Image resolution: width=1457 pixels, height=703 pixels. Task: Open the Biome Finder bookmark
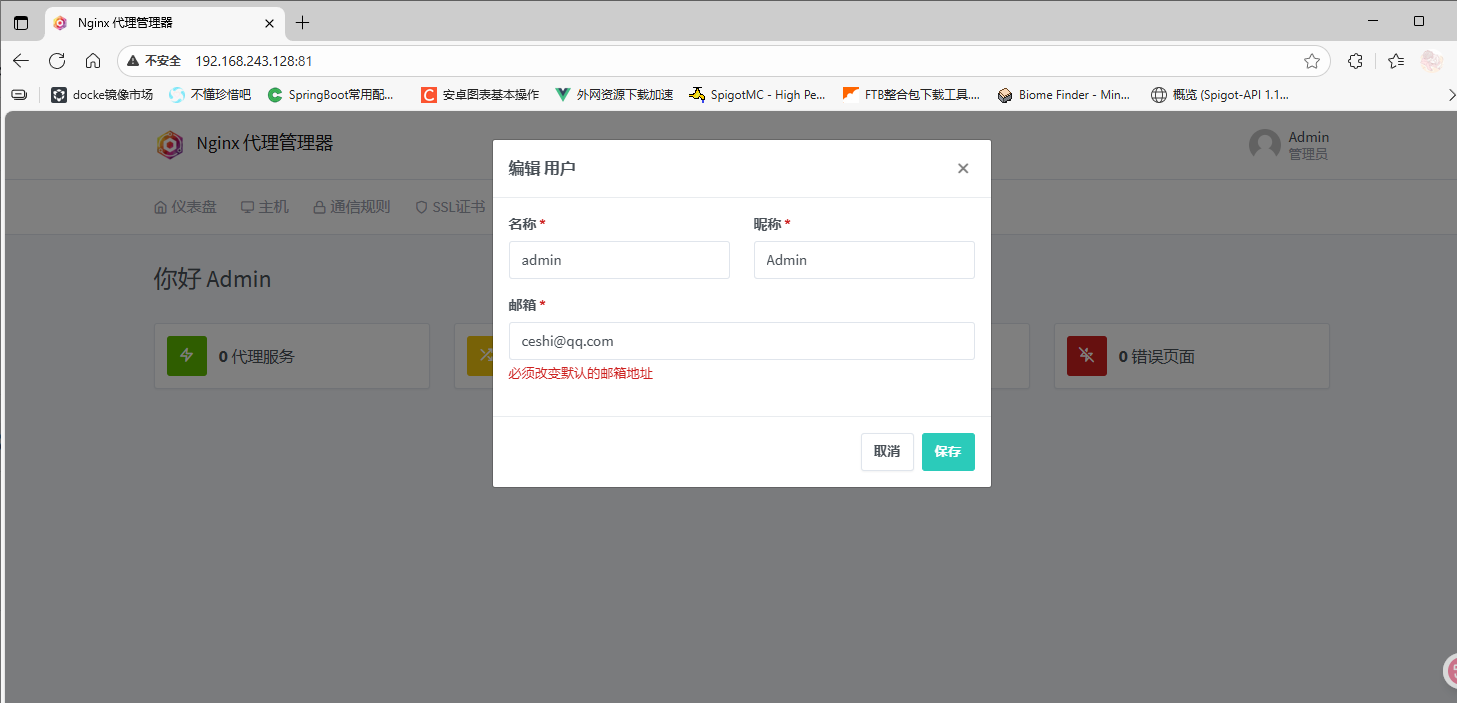point(1063,95)
